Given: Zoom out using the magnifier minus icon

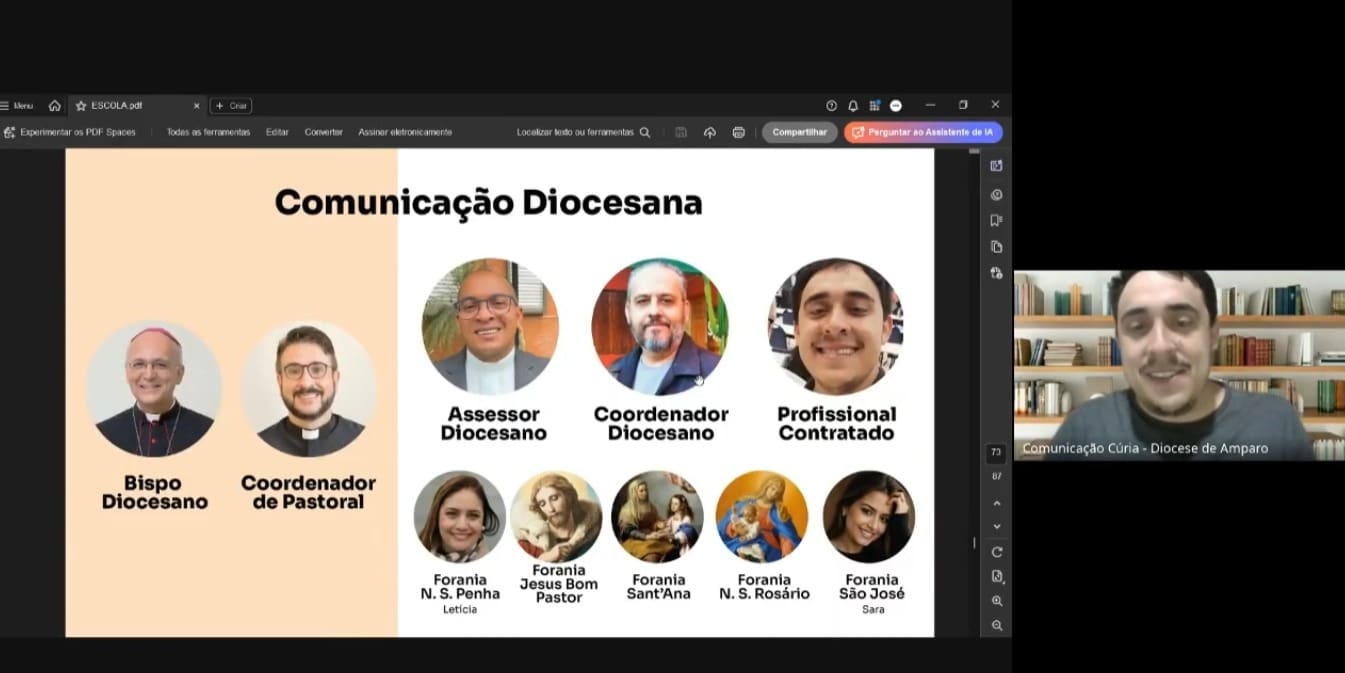Looking at the screenshot, I should pyautogui.click(x=996, y=625).
